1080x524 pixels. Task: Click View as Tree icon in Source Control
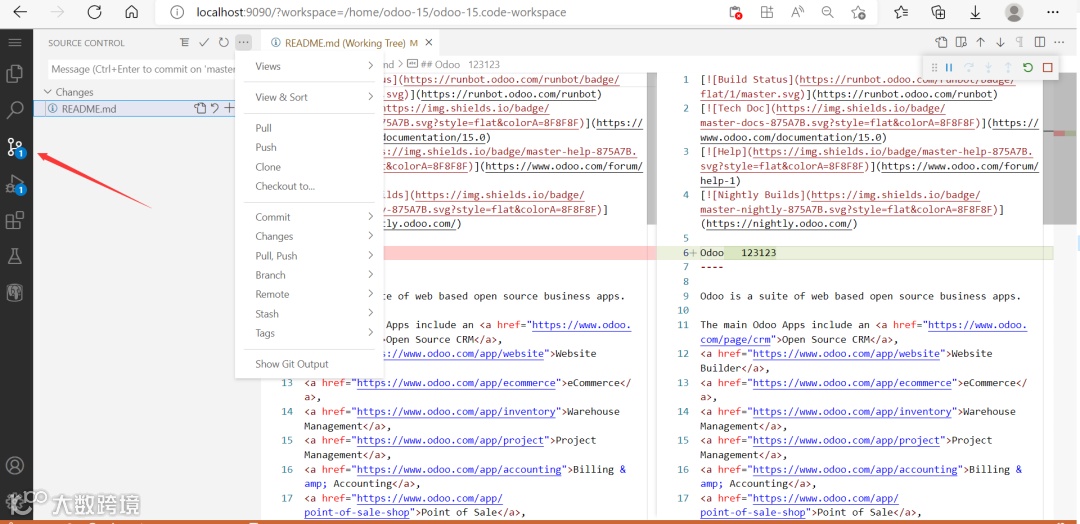[x=185, y=43]
